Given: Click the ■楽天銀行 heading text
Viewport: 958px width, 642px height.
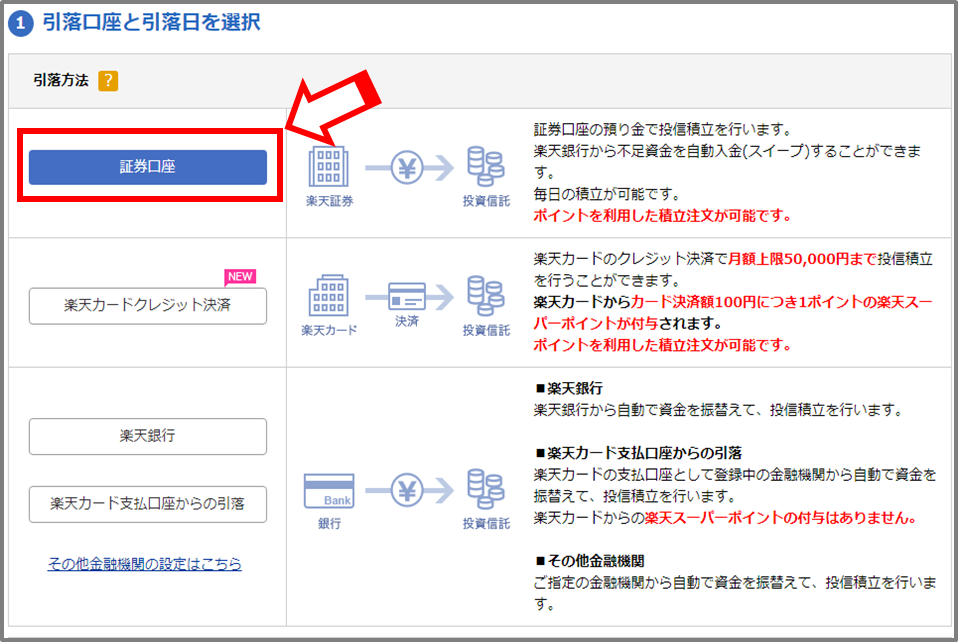Looking at the screenshot, I should coord(569,388).
